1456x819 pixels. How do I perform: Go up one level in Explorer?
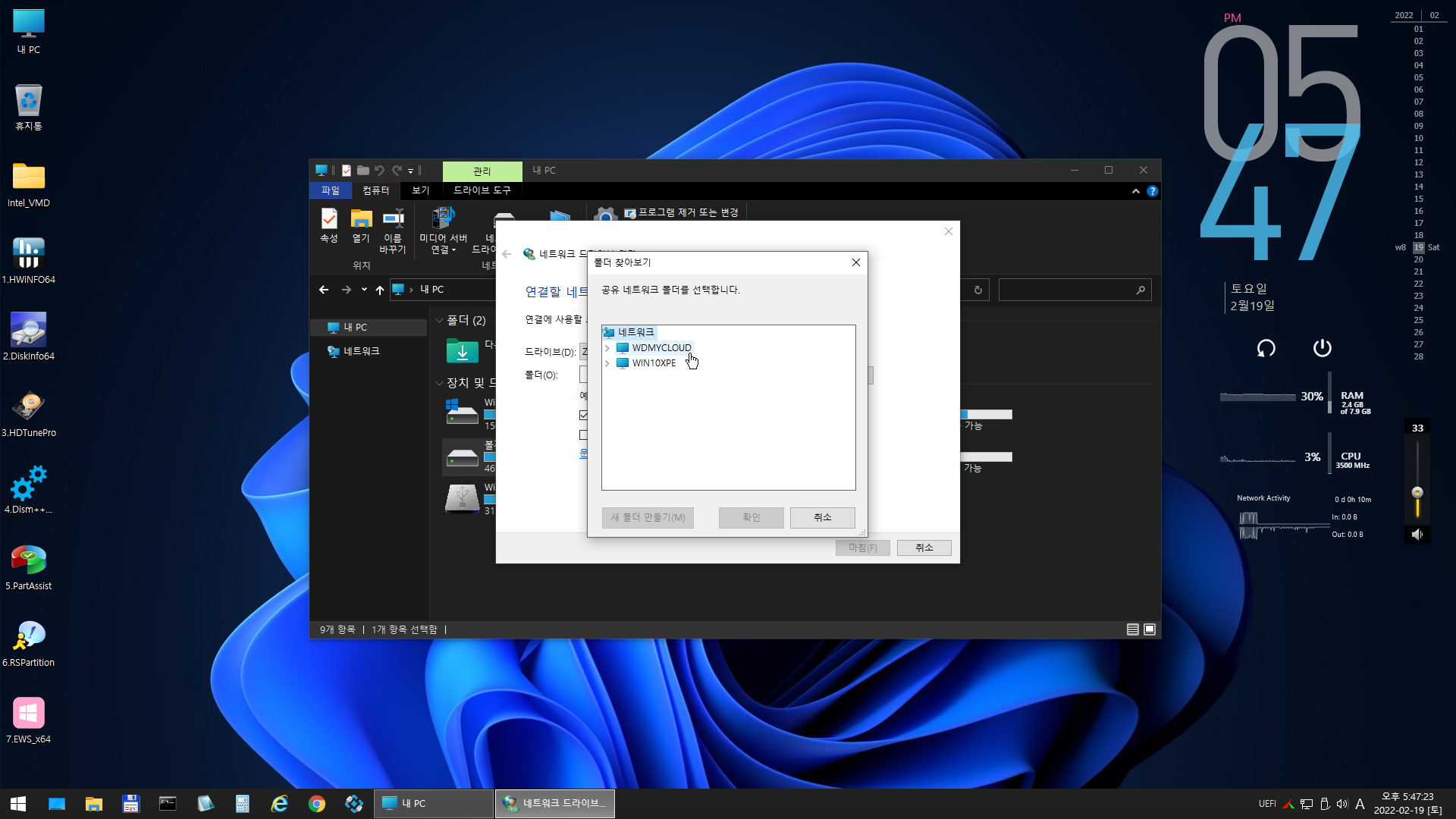[x=380, y=290]
